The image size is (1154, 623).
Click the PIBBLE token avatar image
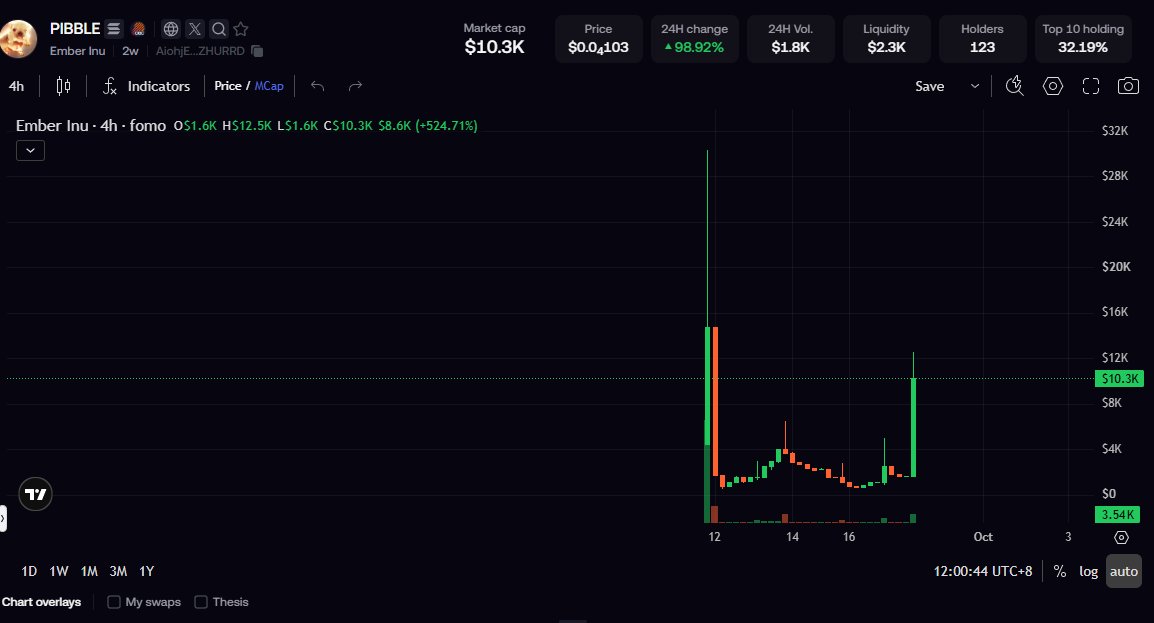[x=17, y=38]
